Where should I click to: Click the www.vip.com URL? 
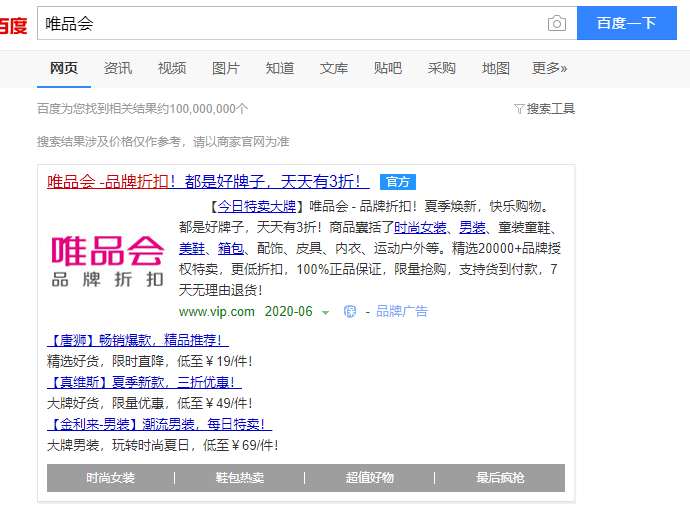pyautogui.click(x=217, y=312)
